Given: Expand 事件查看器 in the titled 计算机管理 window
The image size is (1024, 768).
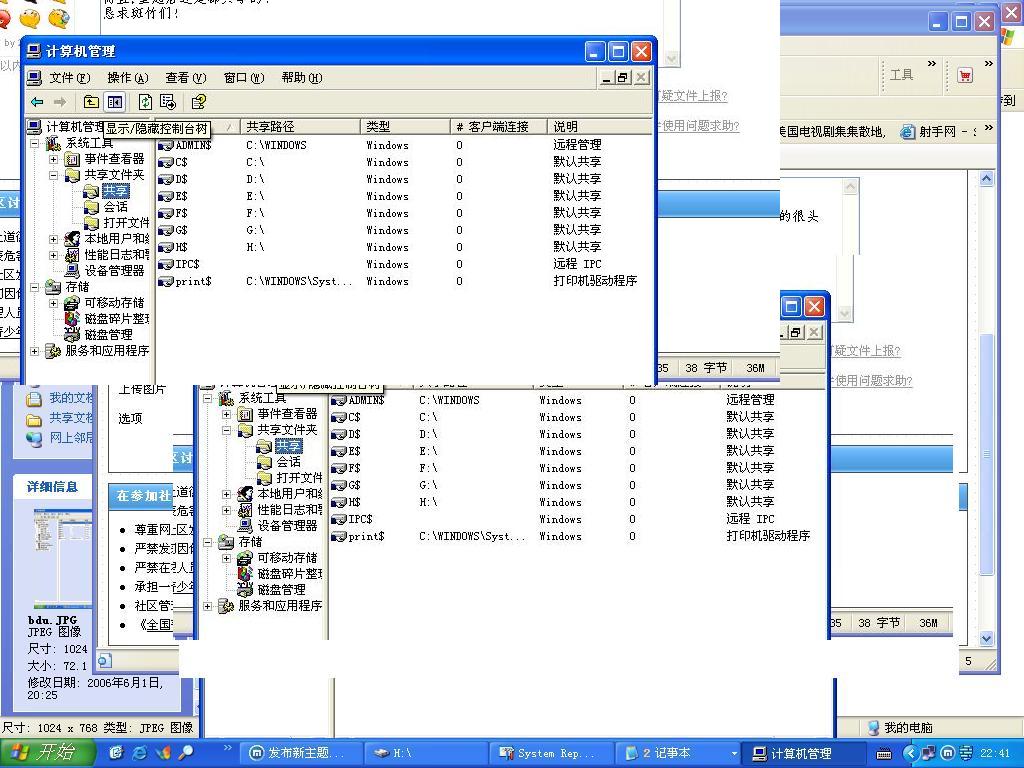Looking at the screenshot, I should pos(54,159).
